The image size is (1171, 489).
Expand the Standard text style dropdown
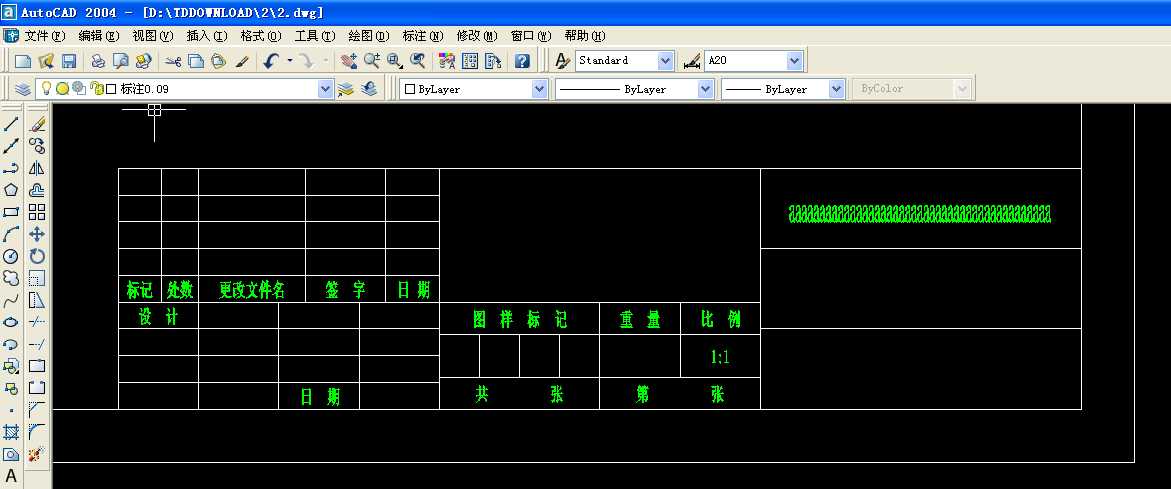tap(665, 61)
